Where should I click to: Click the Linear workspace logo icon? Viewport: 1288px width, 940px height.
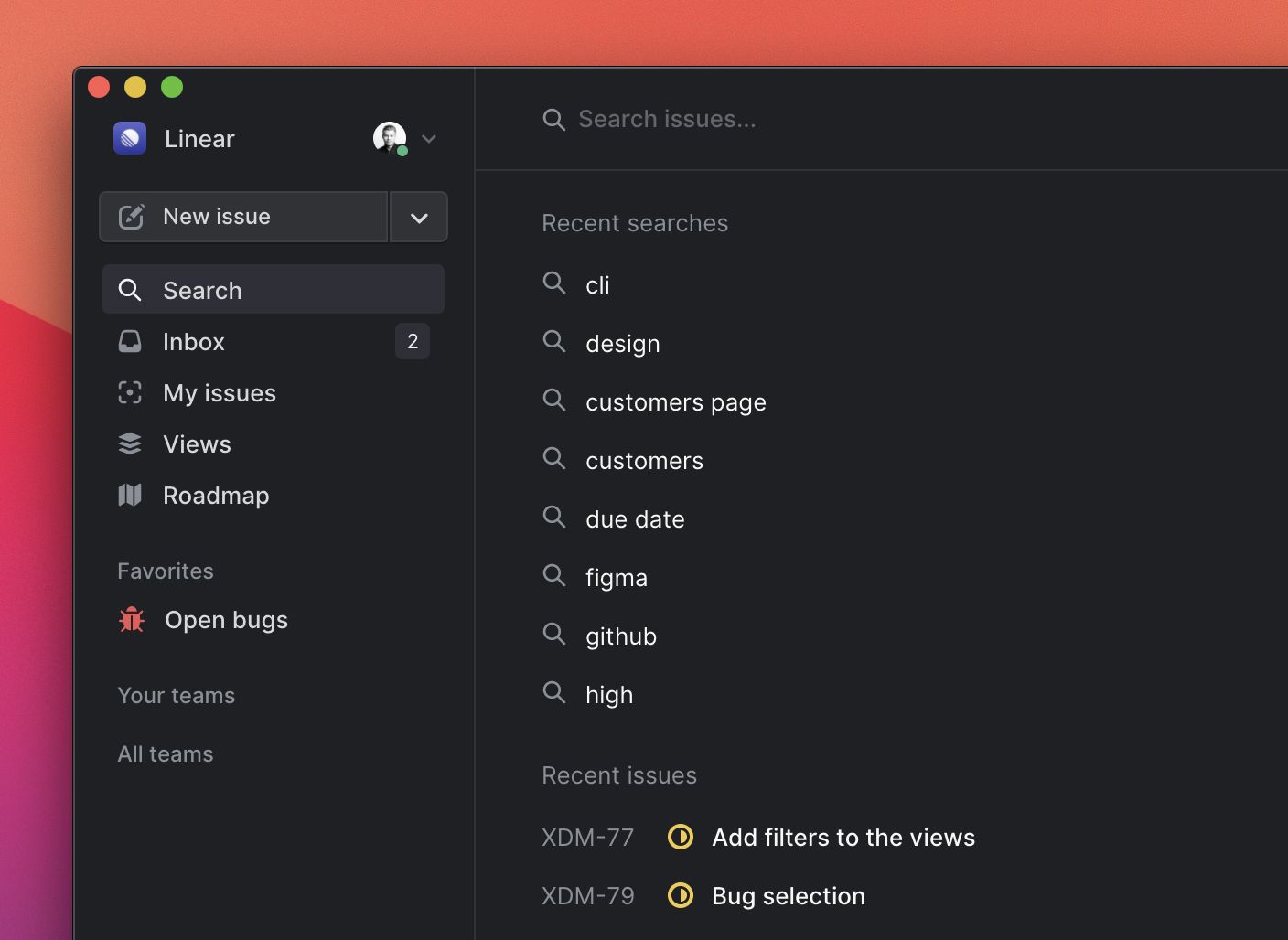[130, 138]
